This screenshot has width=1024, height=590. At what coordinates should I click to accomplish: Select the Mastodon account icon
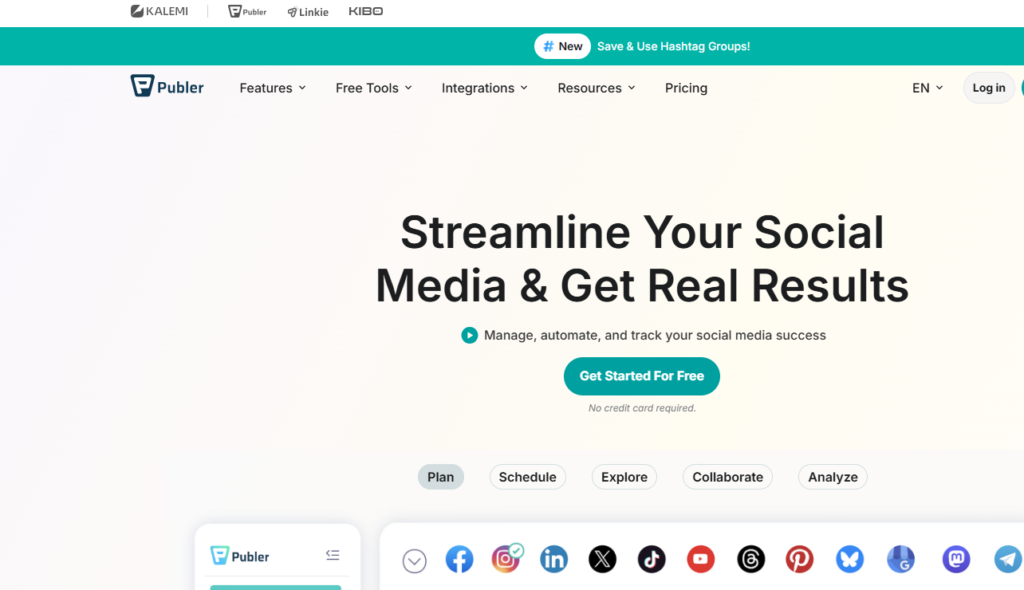956,559
